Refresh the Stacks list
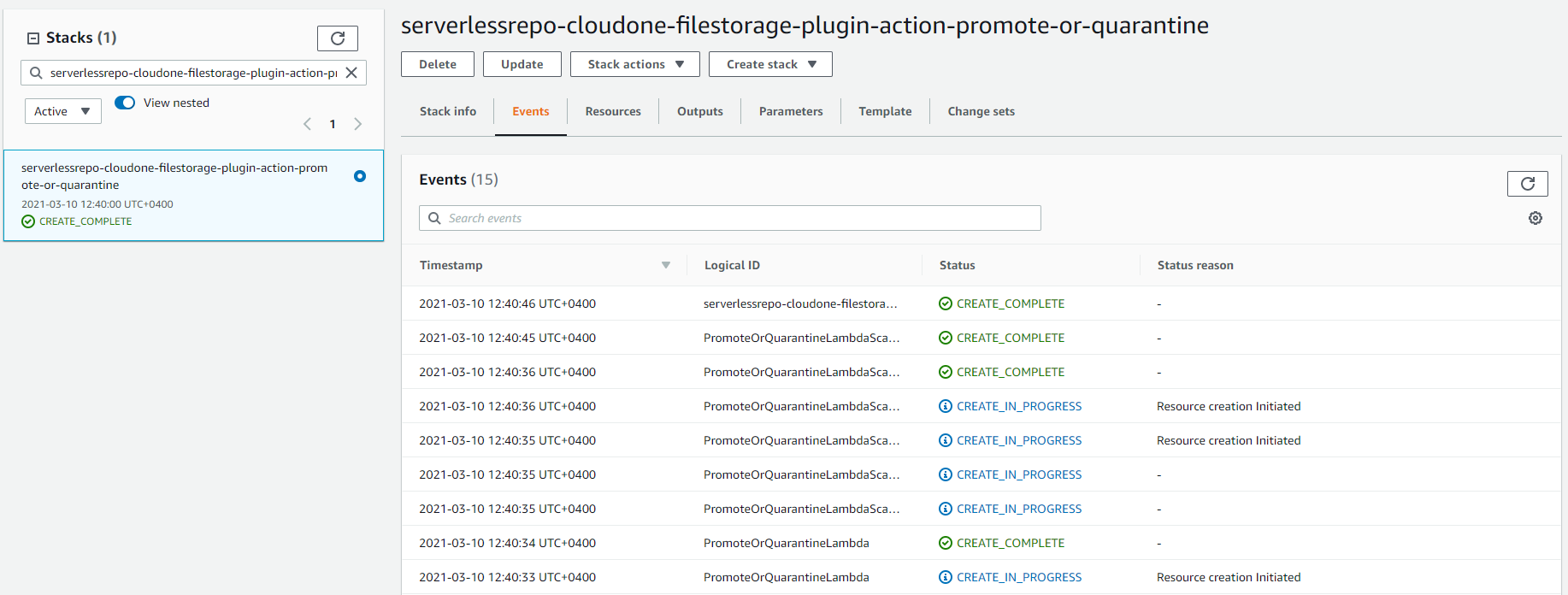 [337, 38]
